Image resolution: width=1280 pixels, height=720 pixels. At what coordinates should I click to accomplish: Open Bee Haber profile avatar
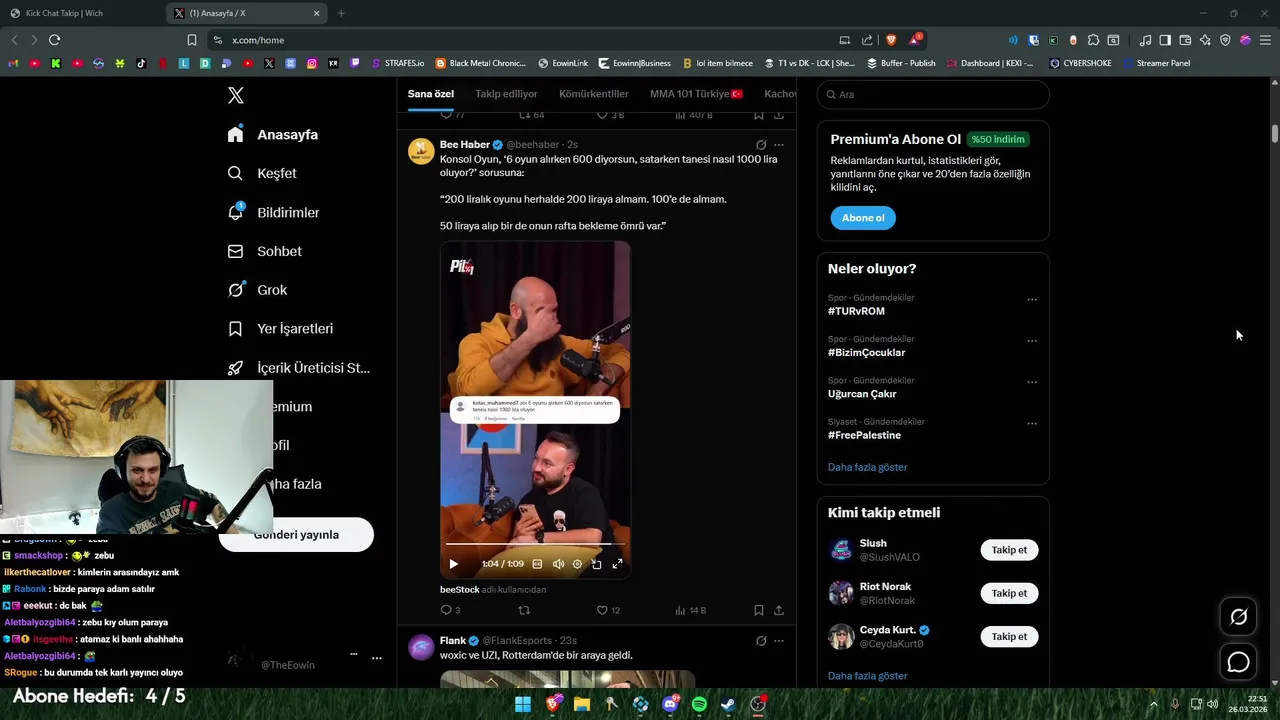click(x=421, y=151)
